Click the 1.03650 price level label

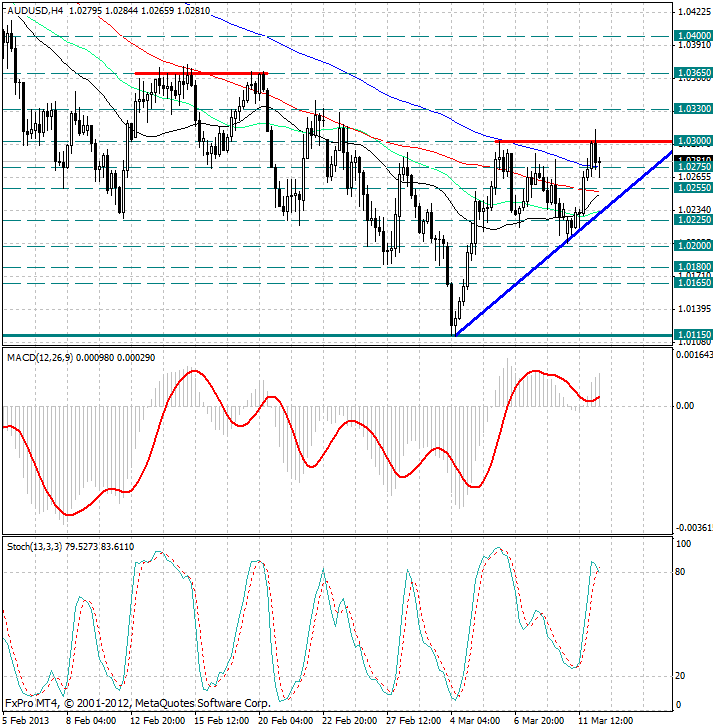coord(693,73)
